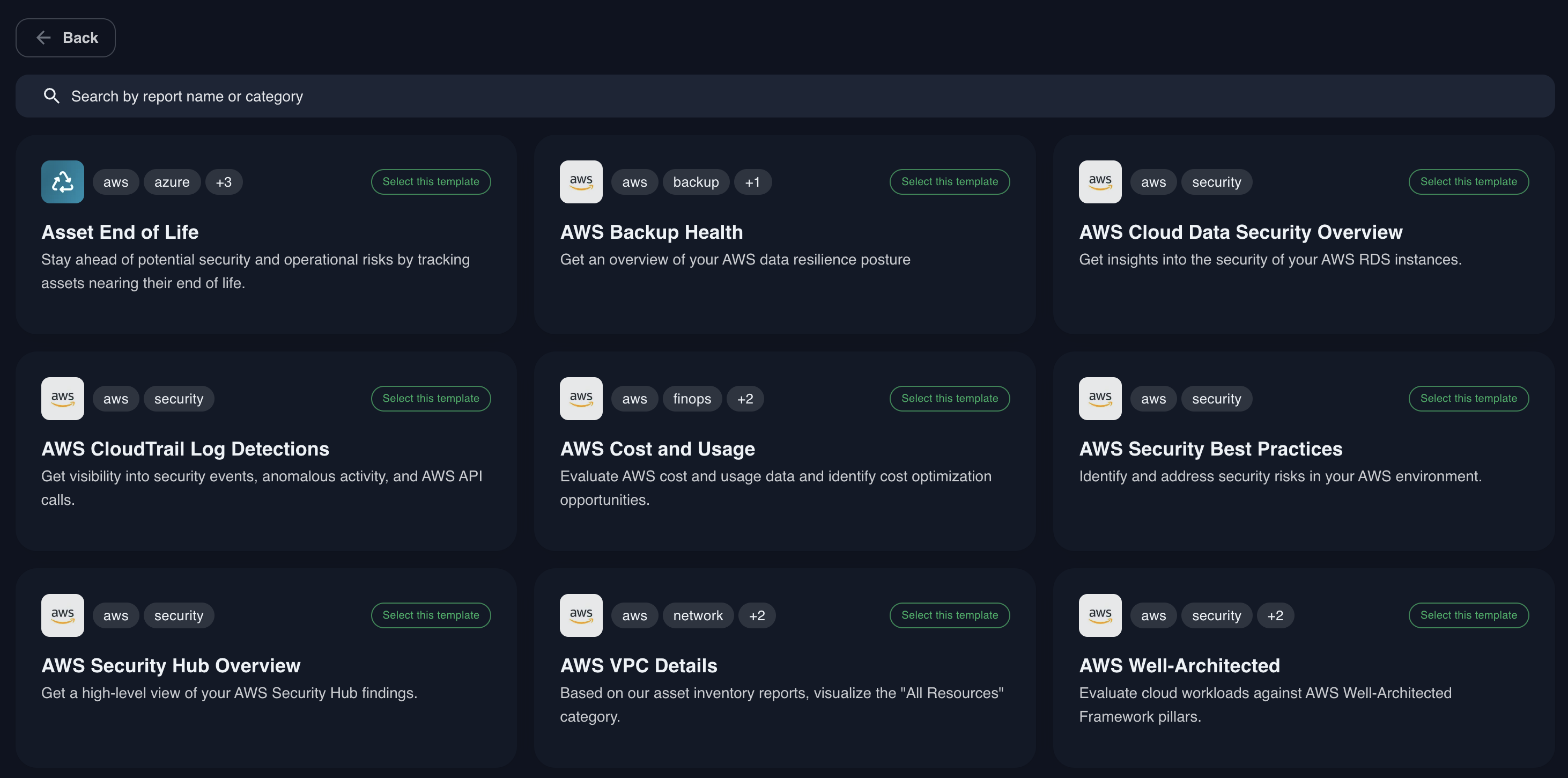Expand +2 tags on AWS VPC Details
The image size is (1568, 778).
[x=757, y=615]
